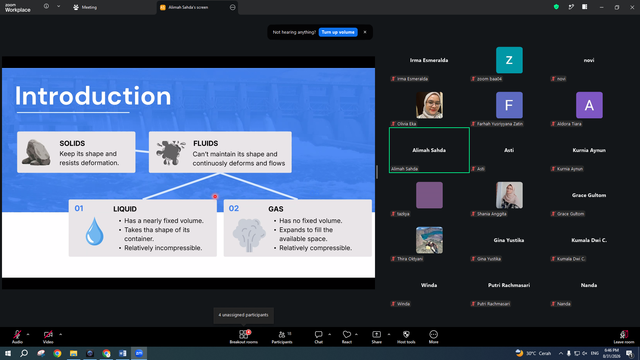
Task: Select the Irma Esmeralda participant tile
Action: (429, 60)
